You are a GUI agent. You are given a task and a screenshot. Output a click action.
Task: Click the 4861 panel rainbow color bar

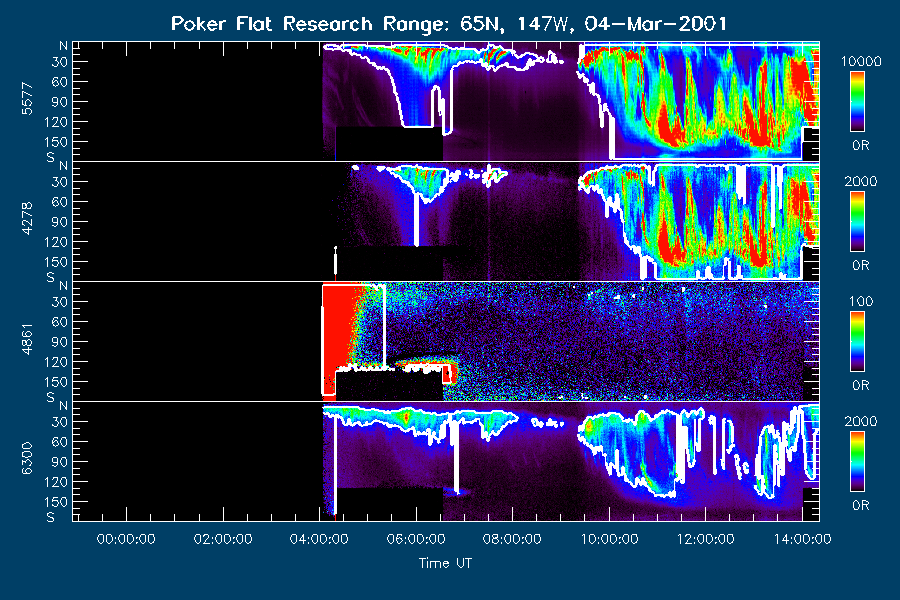(858, 342)
